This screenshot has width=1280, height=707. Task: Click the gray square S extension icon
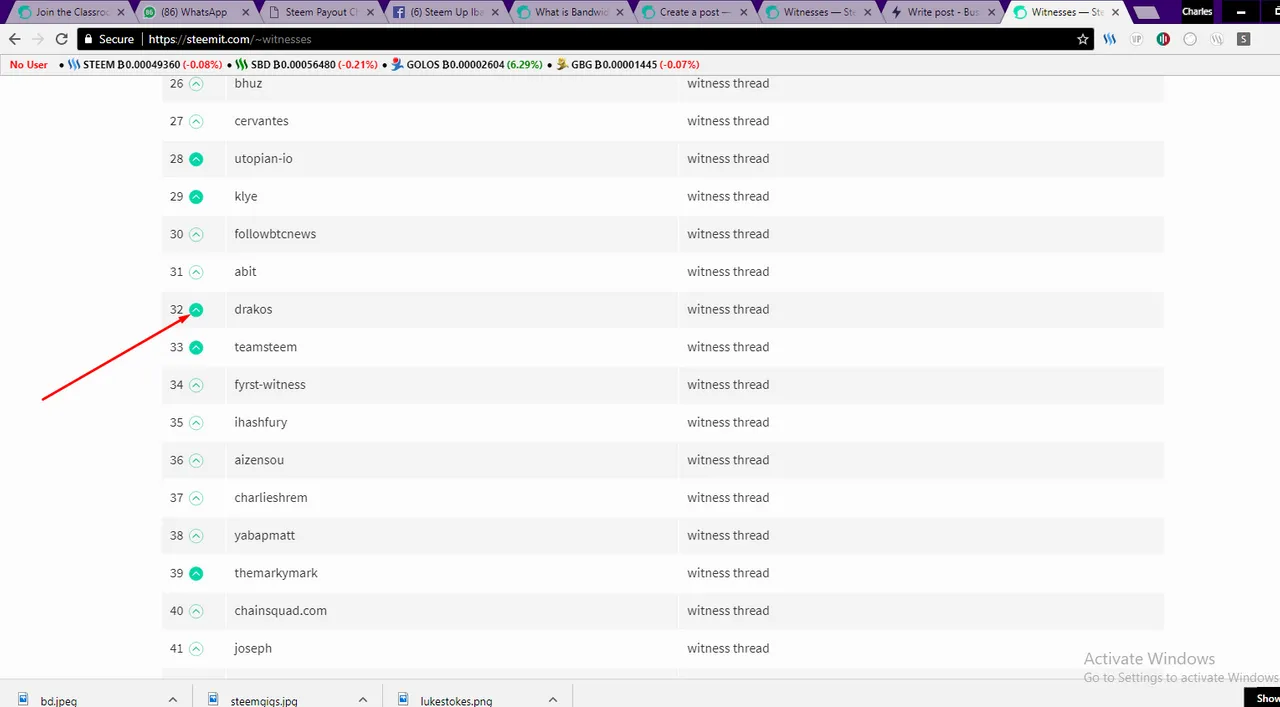(1243, 39)
